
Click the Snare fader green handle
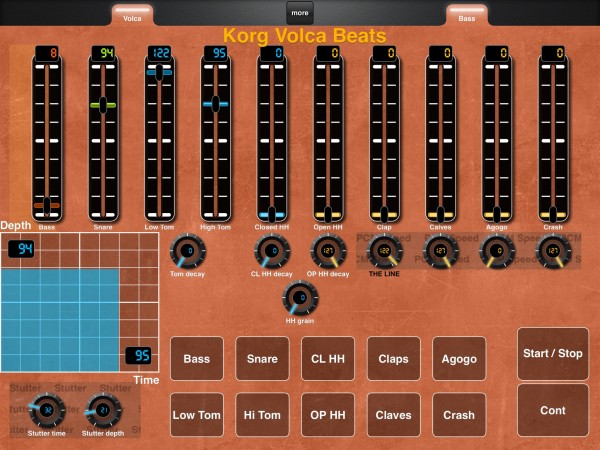tap(103, 105)
